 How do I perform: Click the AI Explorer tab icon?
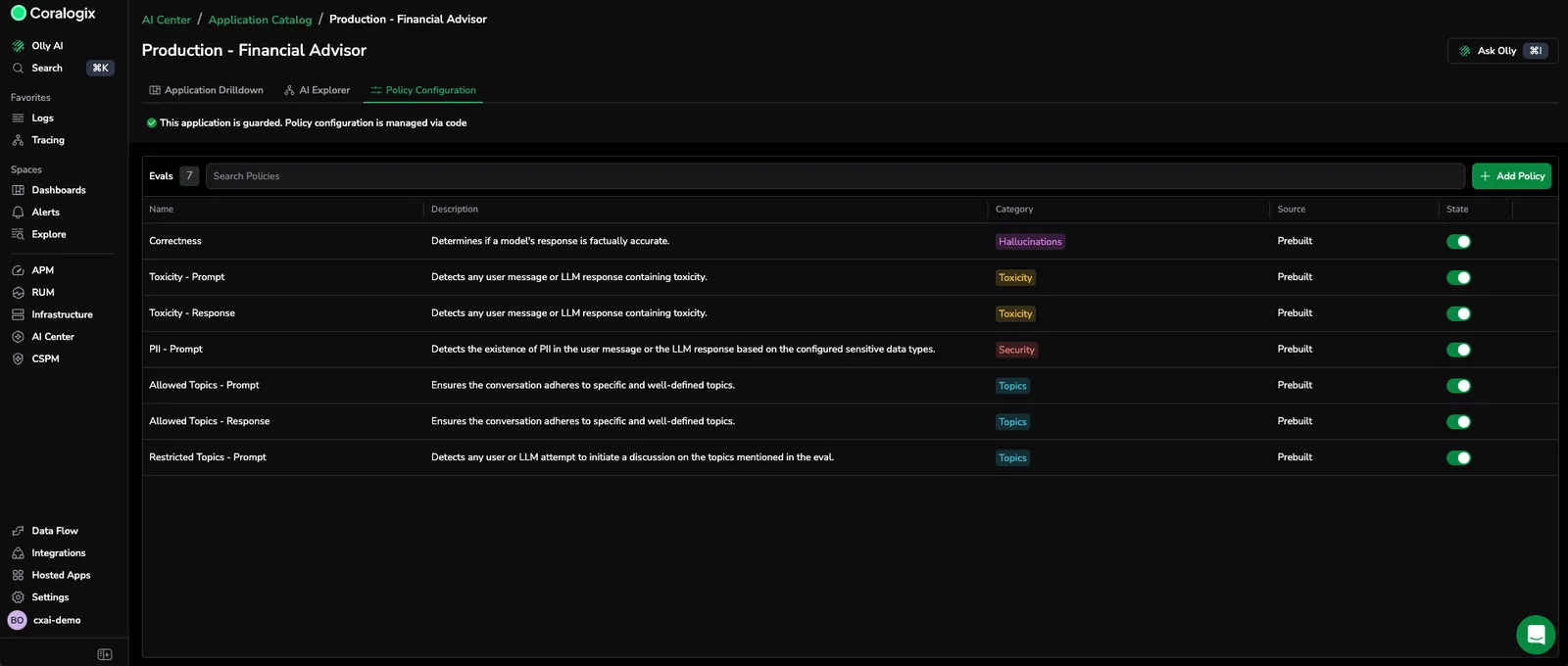click(x=289, y=90)
